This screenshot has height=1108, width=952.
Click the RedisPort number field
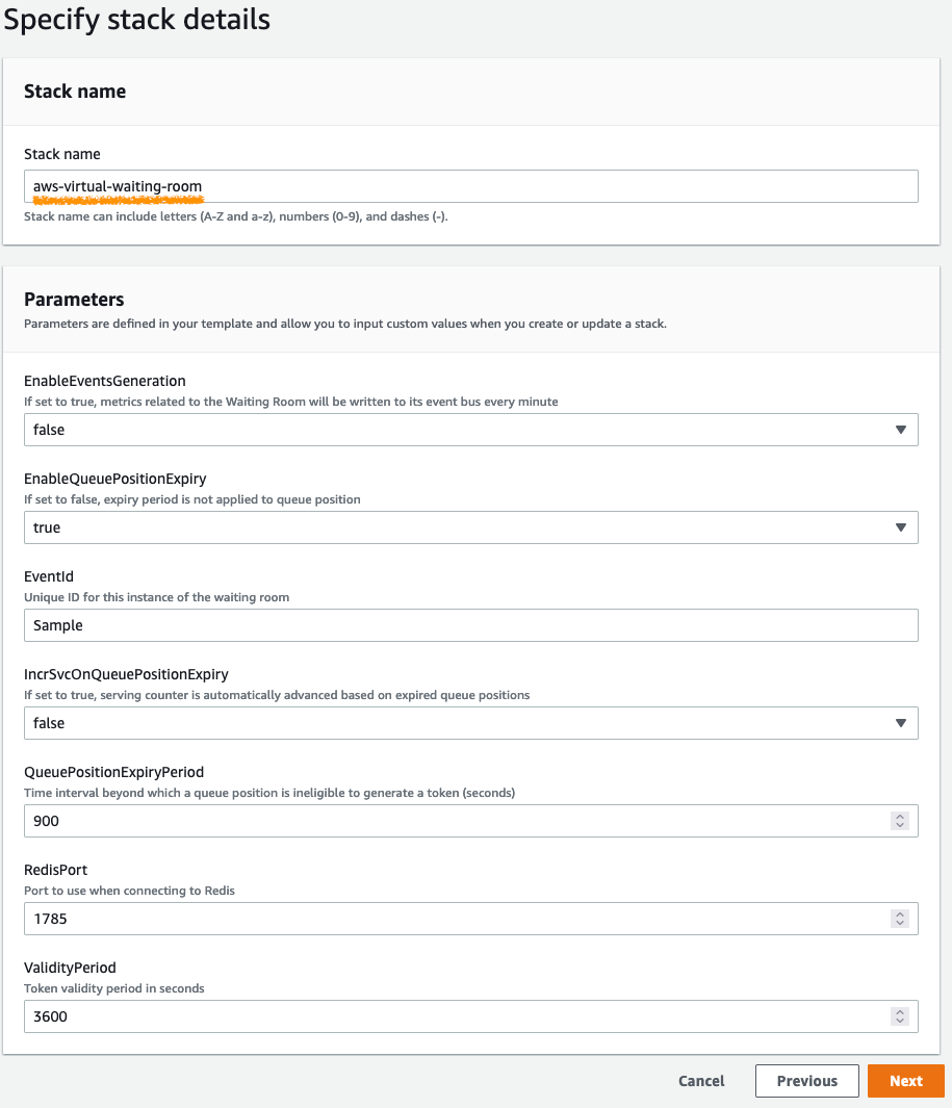450,918
